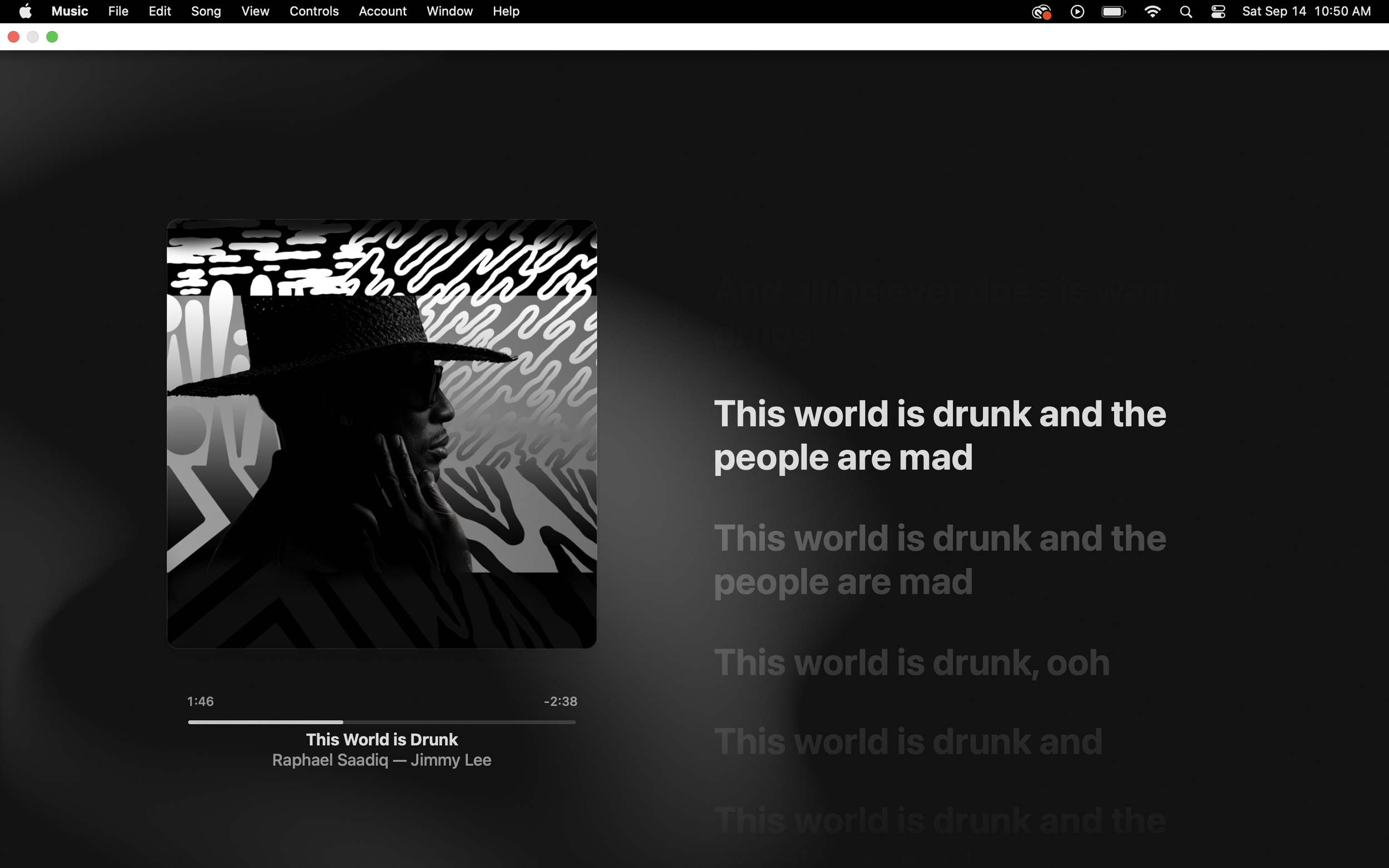The width and height of the screenshot is (1389, 868).
Task: Open Spotlight search magnifier icon
Action: tap(1186, 12)
